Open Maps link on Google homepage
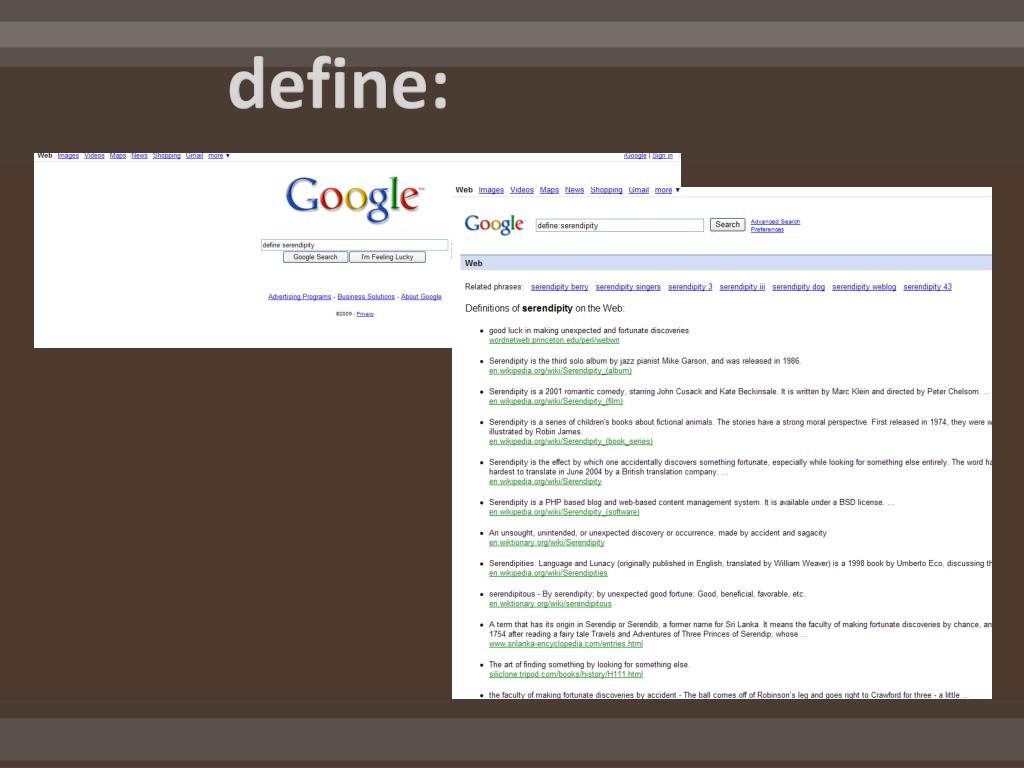This screenshot has height=768, width=1024. 118,156
